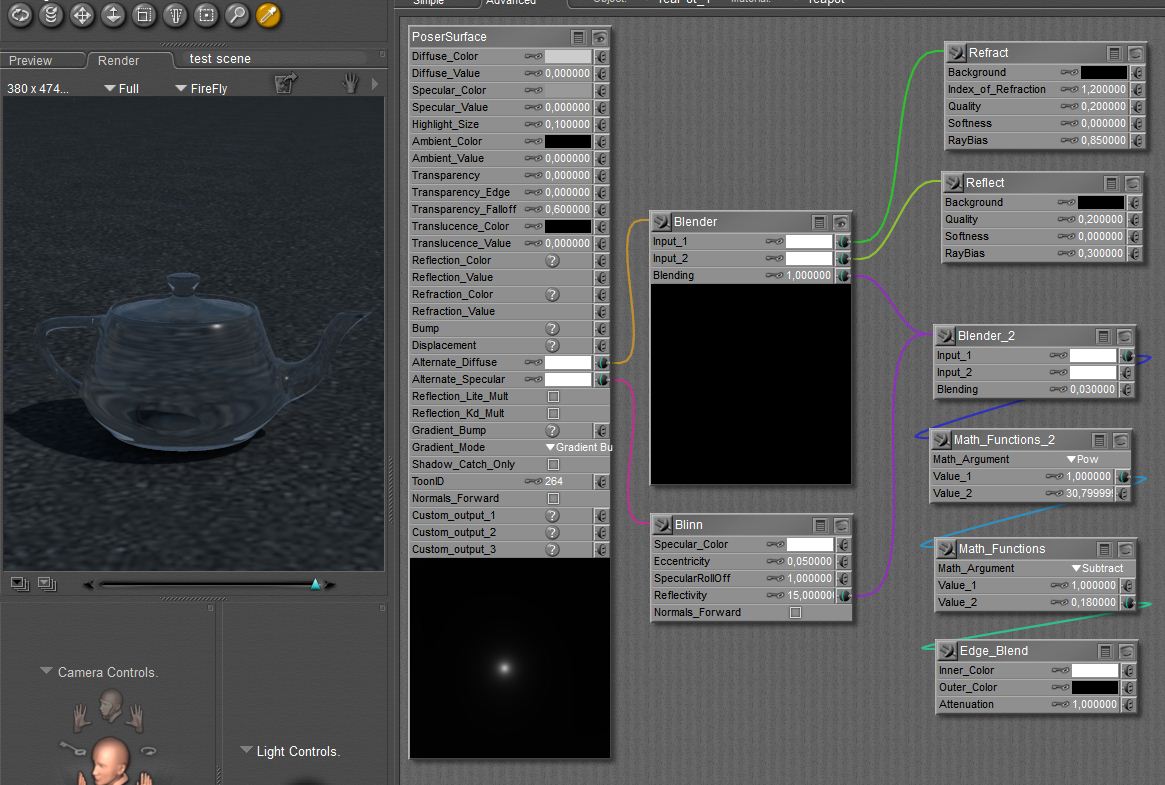Click the magnifier zoom tool
Viewport: 1165px width, 785px height.
pyautogui.click(x=237, y=14)
